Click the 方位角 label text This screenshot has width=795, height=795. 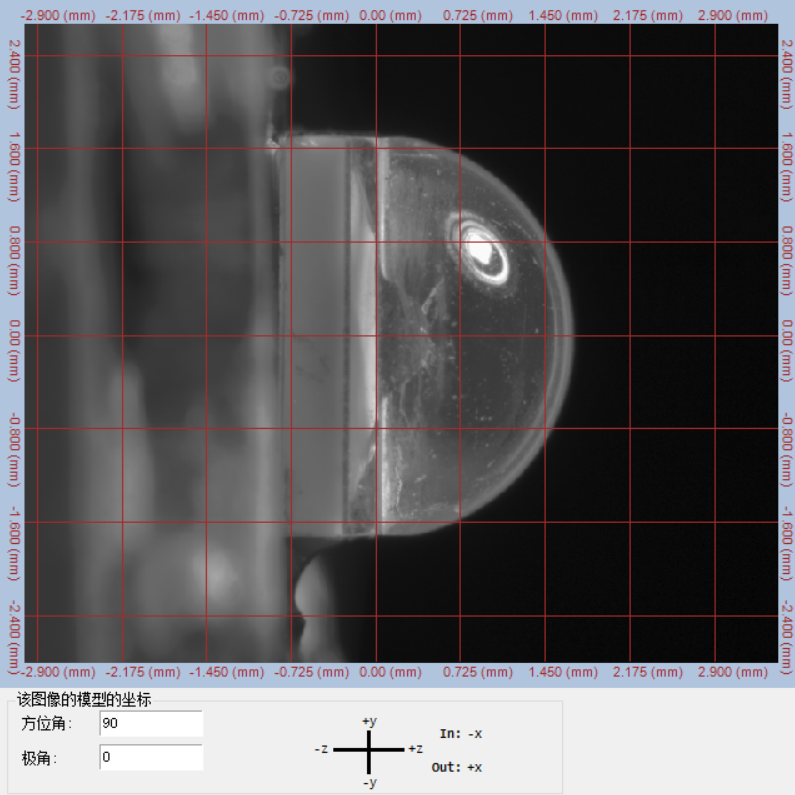point(47,724)
